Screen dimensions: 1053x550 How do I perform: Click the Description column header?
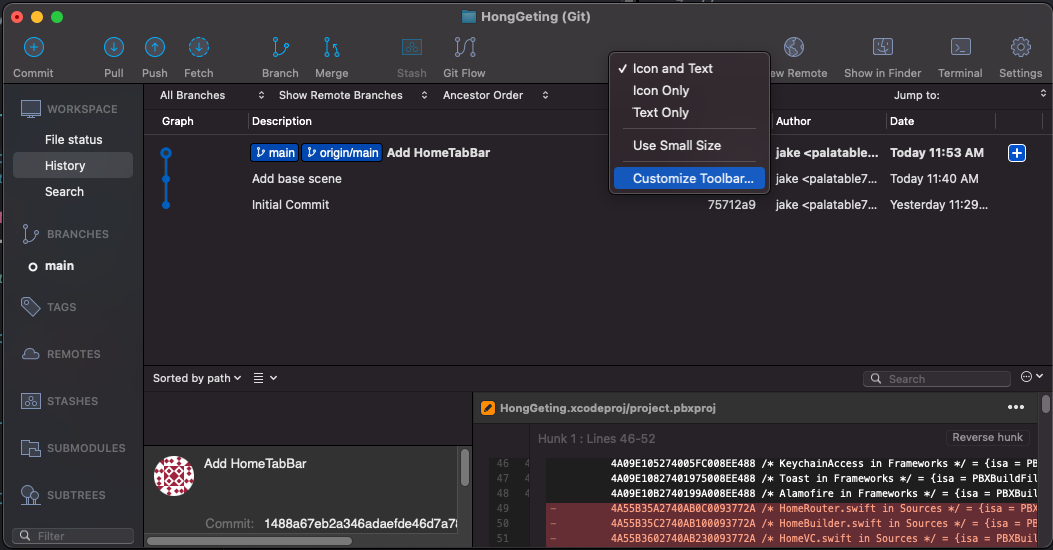[281, 122]
